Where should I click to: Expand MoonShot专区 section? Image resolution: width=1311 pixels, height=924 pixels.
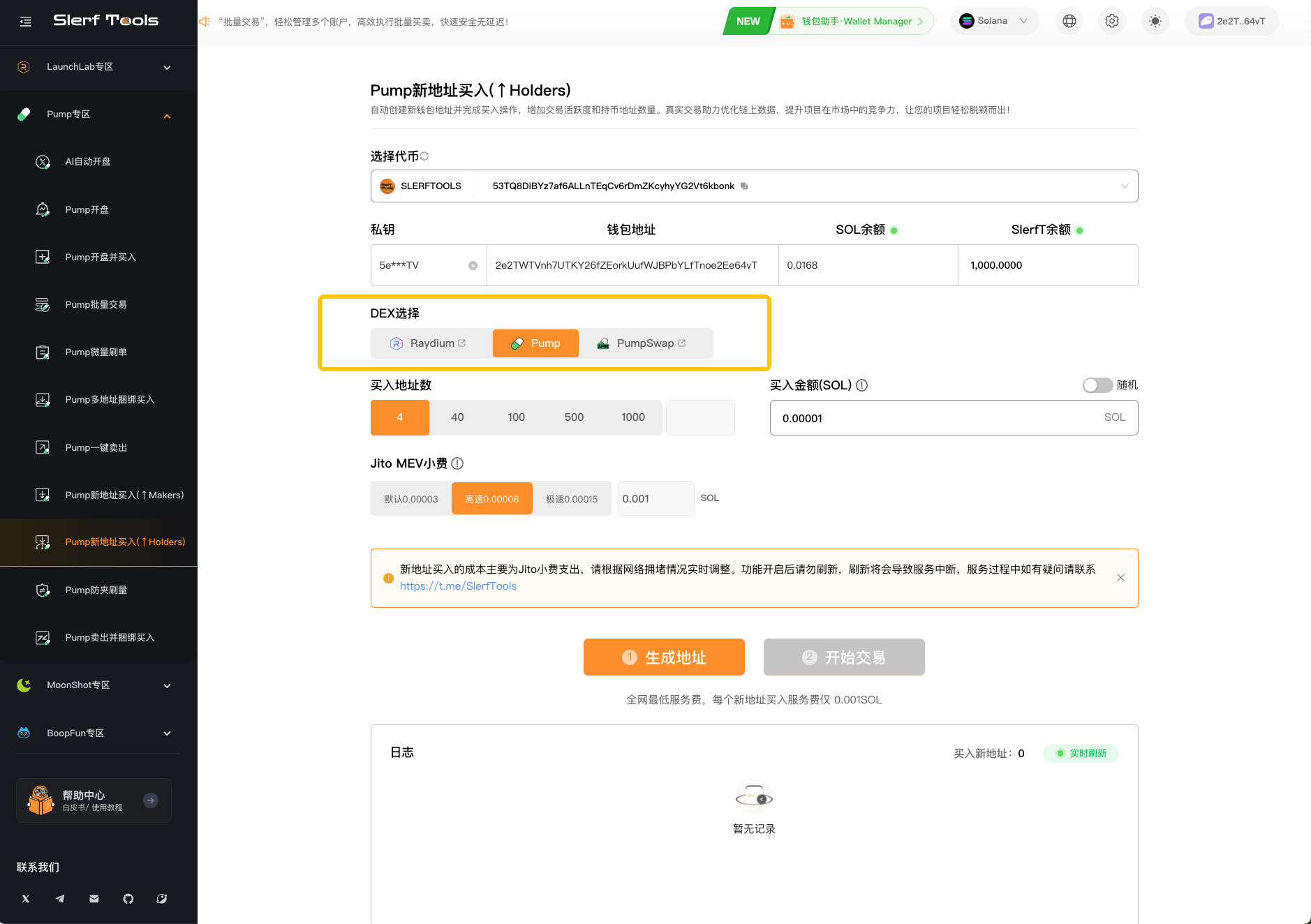tap(98, 685)
